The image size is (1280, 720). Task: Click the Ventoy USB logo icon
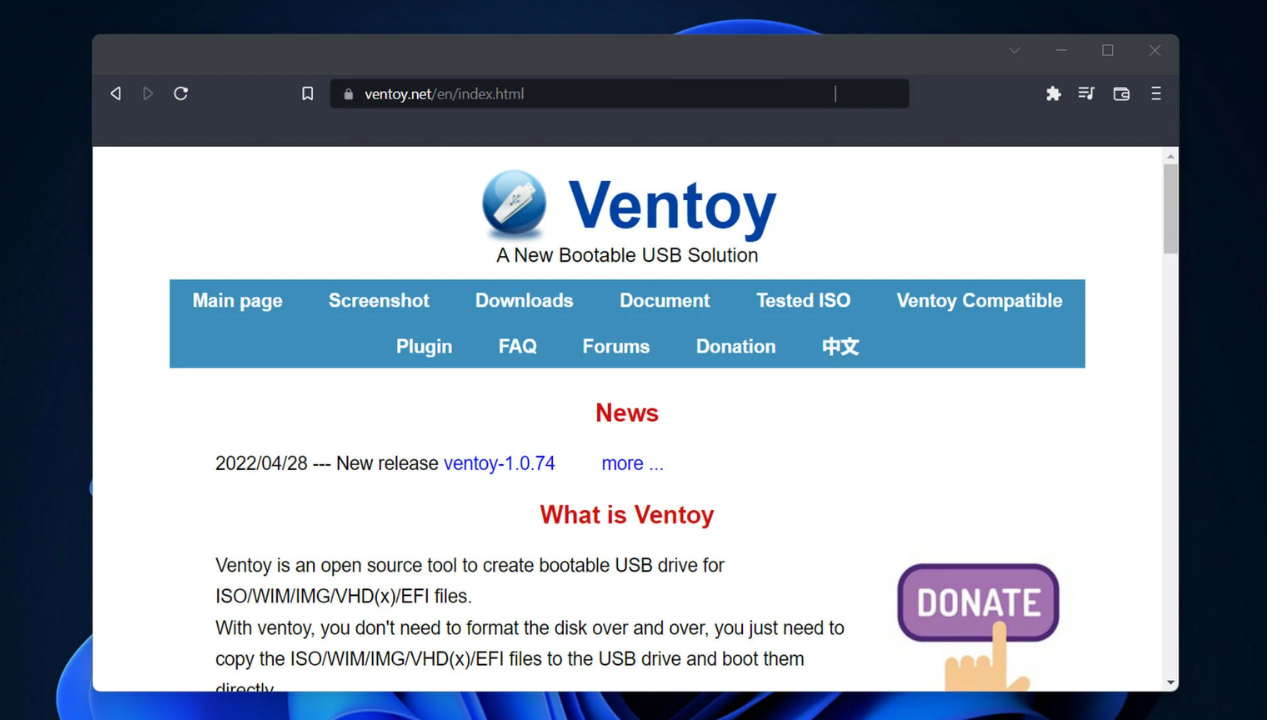tap(514, 203)
